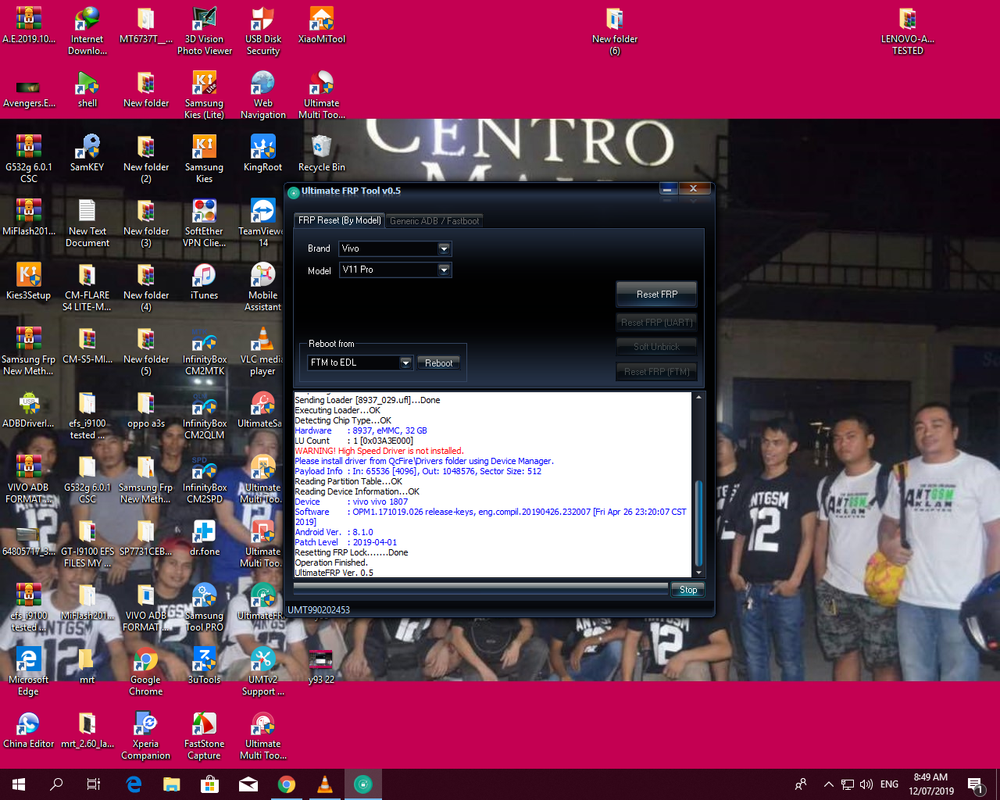The width and height of the screenshot is (1000, 800).
Task: Click 'Resetting FRP Lock.......Done' log line
Action: 351,552
